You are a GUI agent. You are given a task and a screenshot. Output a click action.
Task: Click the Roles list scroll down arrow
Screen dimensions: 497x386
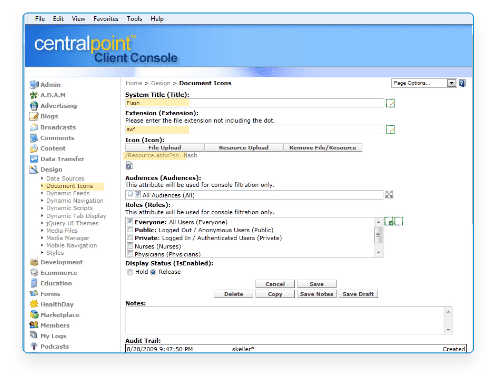pos(378,253)
